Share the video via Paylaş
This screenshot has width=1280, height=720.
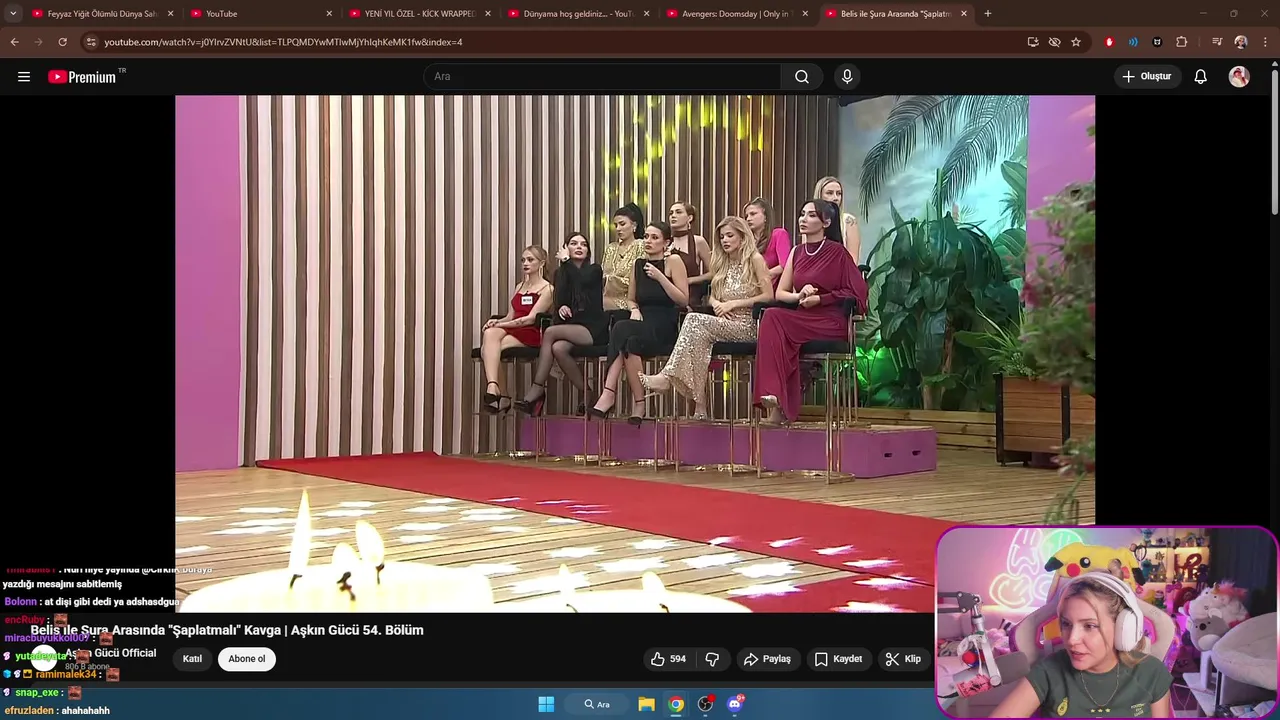(x=768, y=659)
